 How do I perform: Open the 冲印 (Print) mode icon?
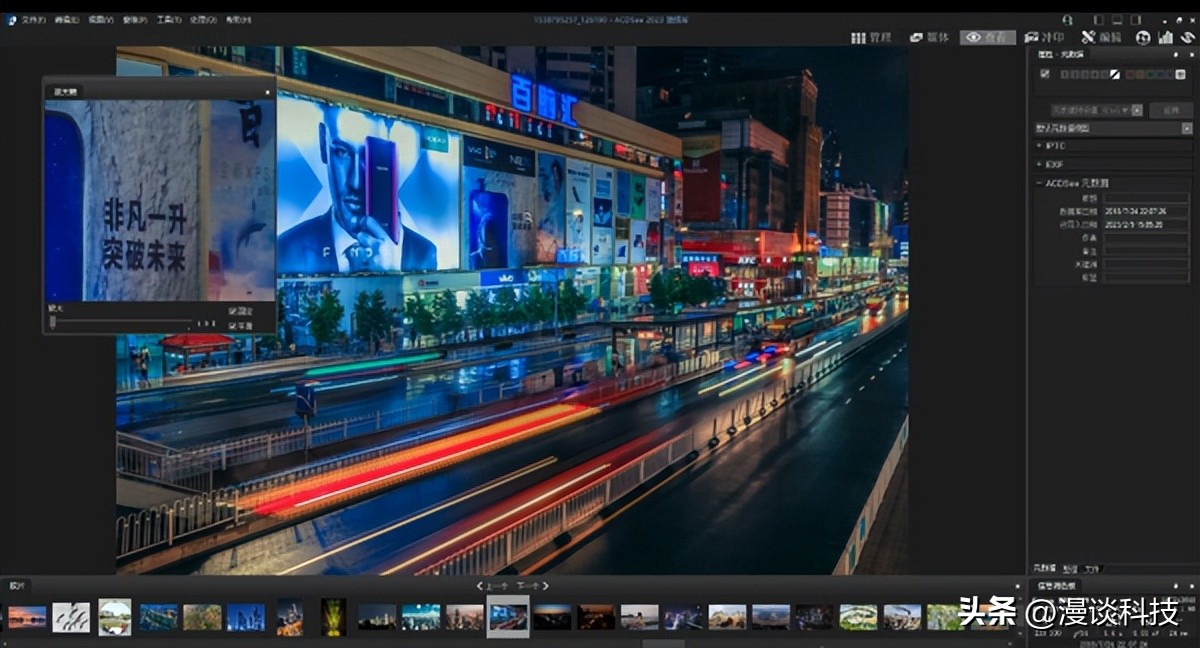click(1033, 38)
